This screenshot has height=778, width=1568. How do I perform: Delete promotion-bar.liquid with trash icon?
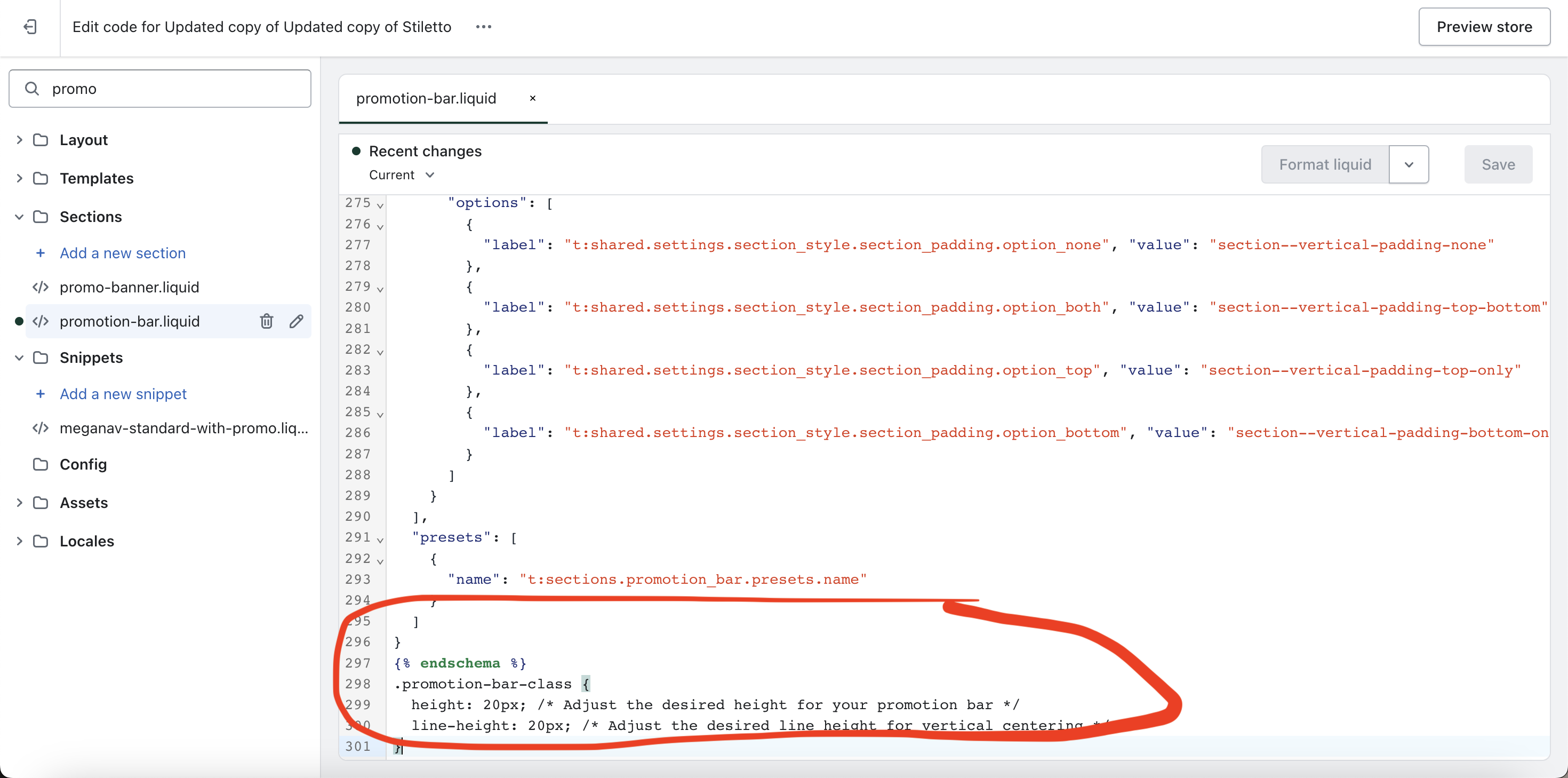(266, 321)
